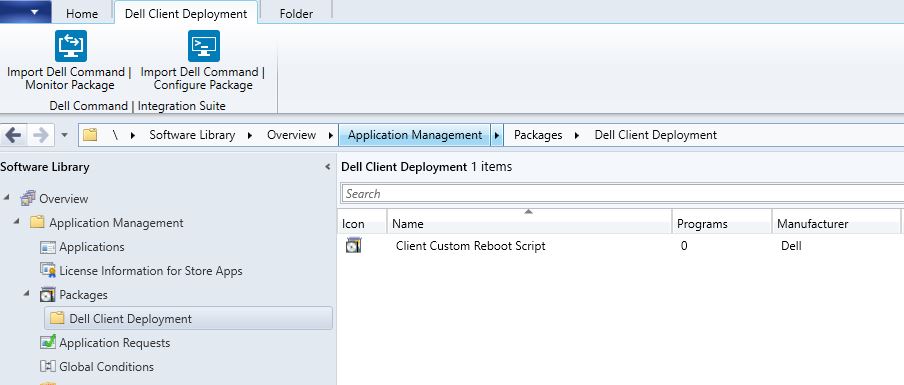
Task: Click Import Dell Command Configure Package icon
Action: pyautogui.click(x=204, y=46)
